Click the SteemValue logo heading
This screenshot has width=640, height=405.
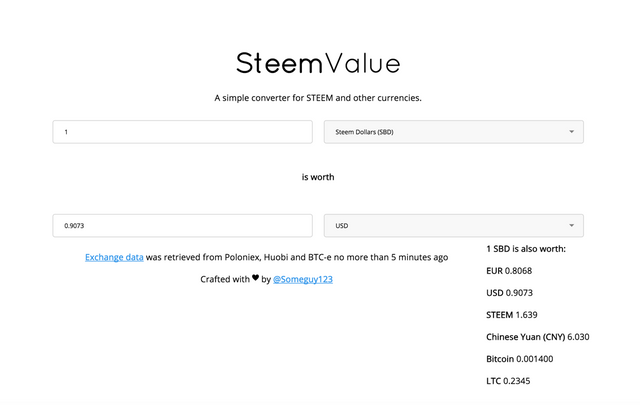pyautogui.click(x=318, y=63)
